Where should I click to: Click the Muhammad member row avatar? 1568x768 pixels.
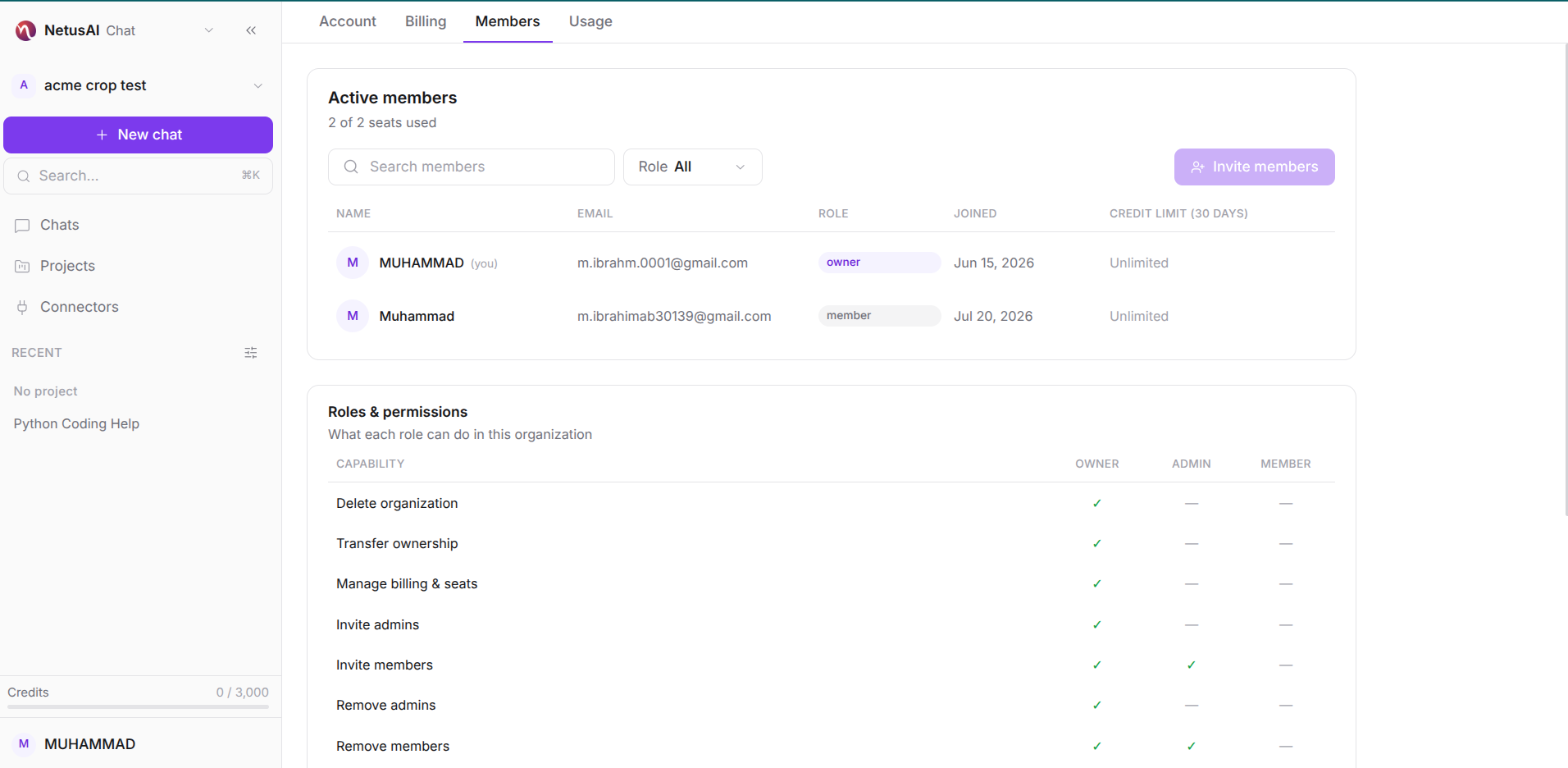(353, 316)
